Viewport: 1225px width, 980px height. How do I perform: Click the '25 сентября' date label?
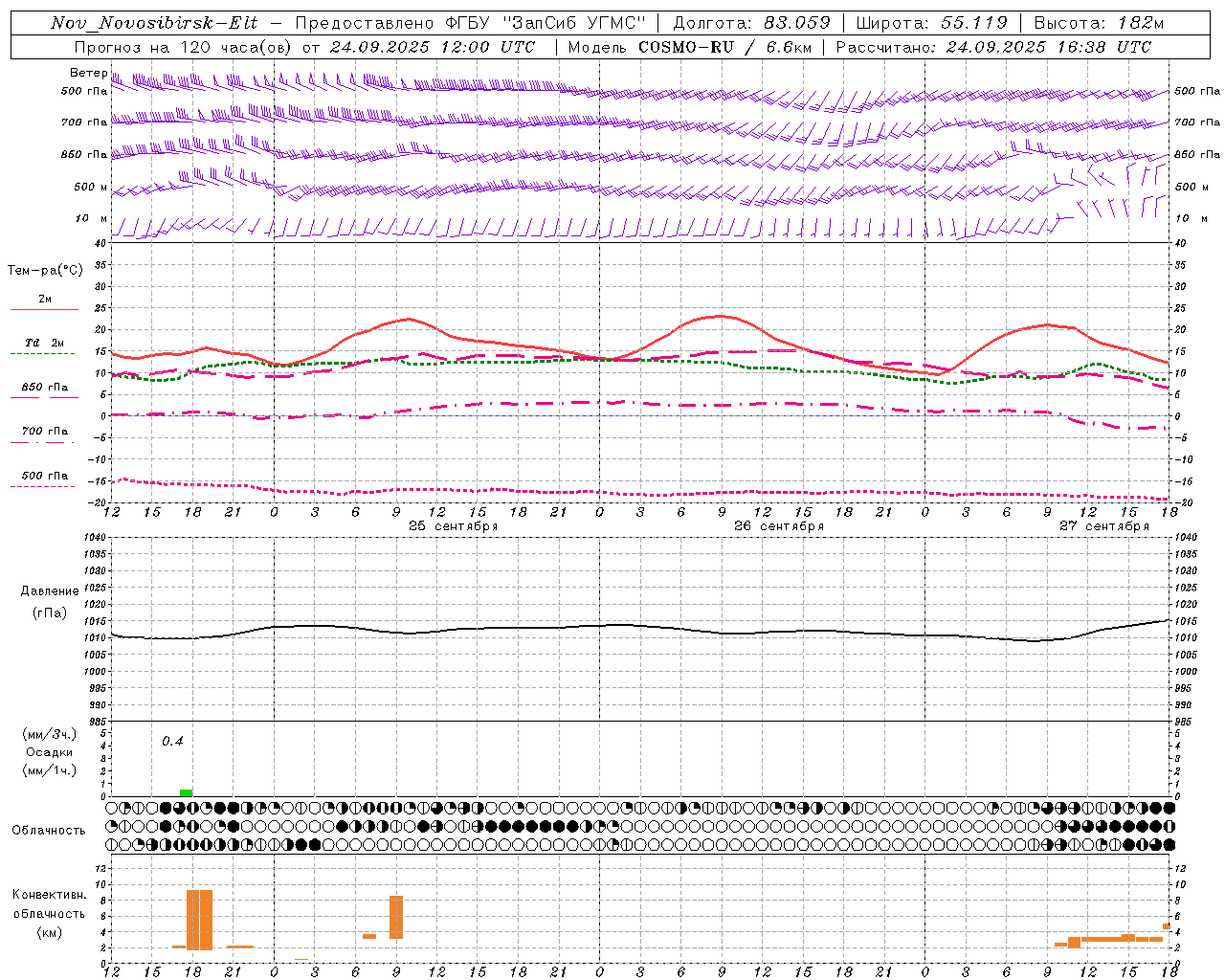pos(453,526)
